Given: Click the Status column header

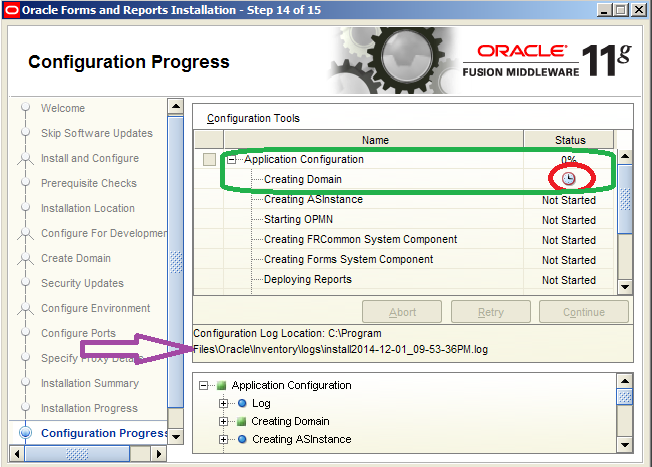Looking at the screenshot, I should [569, 140].
